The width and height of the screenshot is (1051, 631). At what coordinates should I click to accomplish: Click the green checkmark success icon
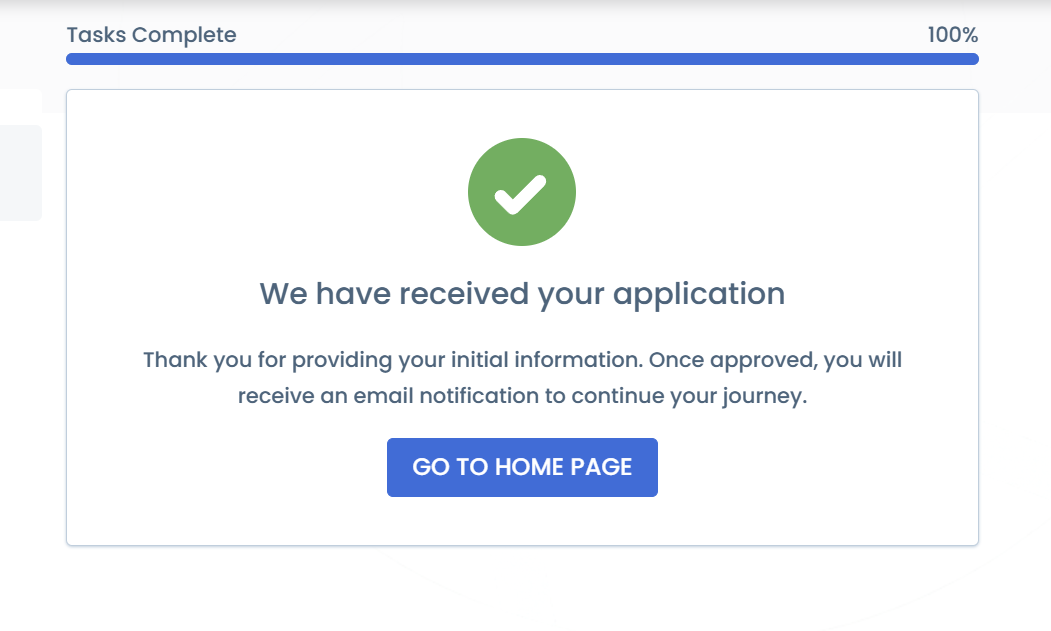pos(521,192)
